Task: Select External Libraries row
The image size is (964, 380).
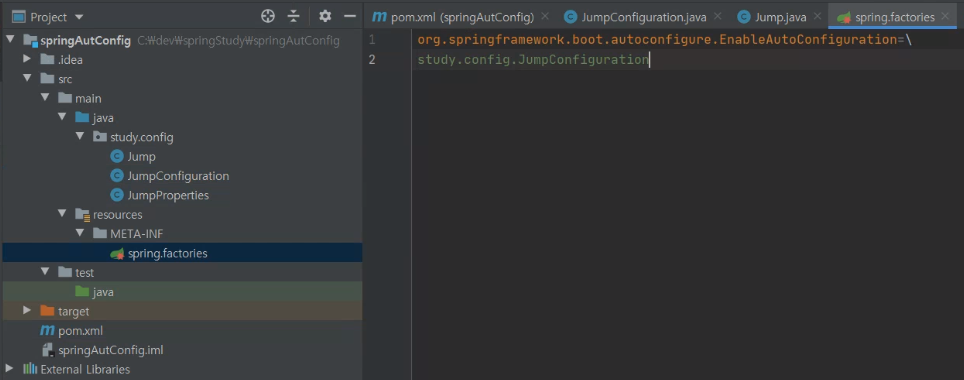Action: (x=182, y=369)
